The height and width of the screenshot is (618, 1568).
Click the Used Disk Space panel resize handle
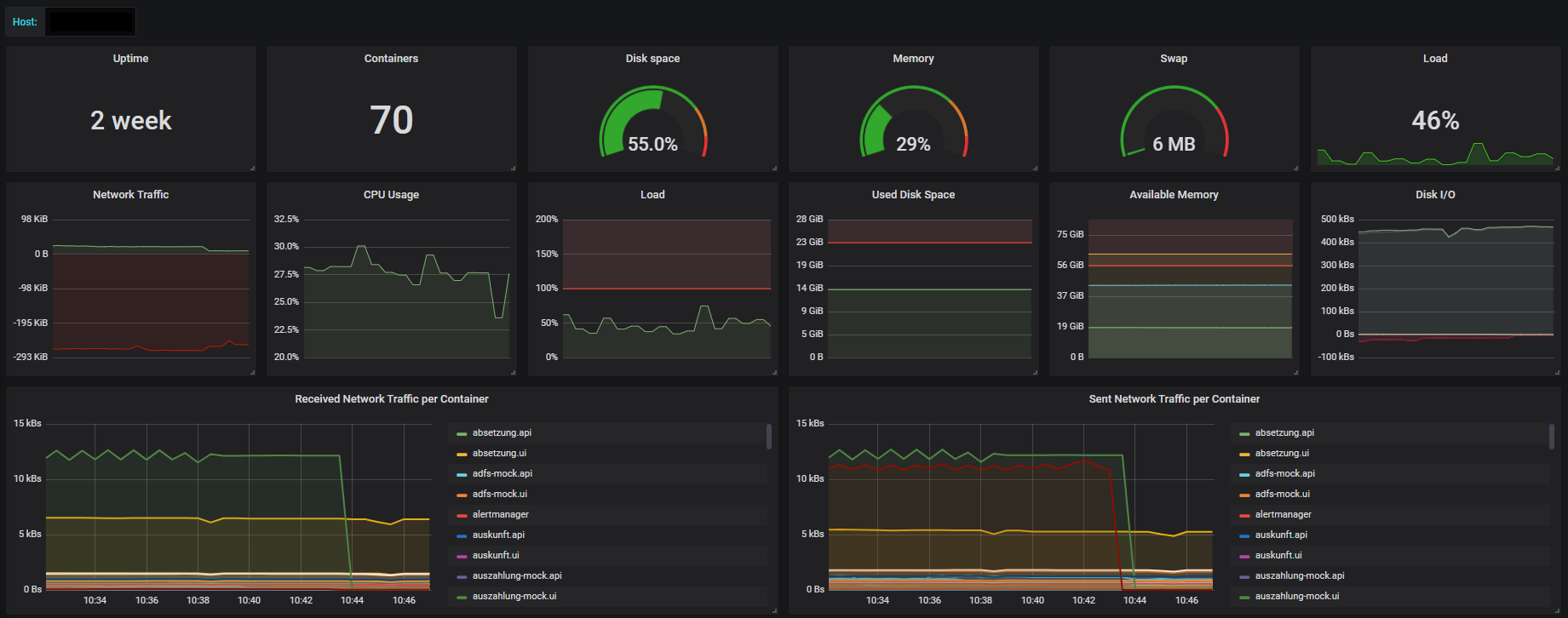pos(1036,373)
